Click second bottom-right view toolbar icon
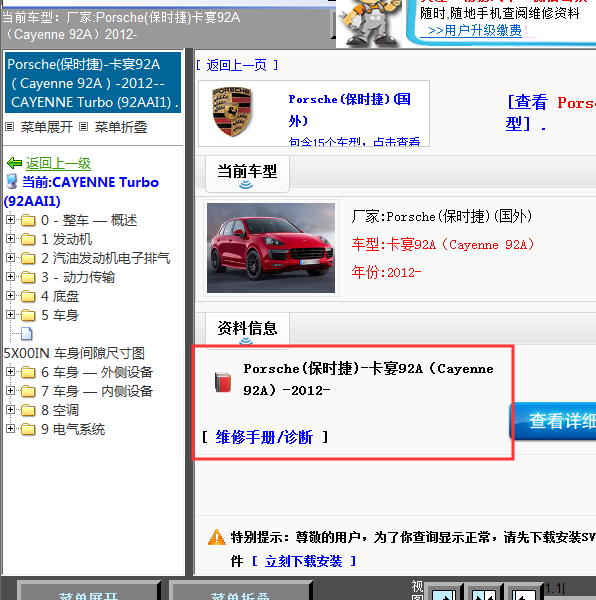596x600 pixels. tap(483, 592)
